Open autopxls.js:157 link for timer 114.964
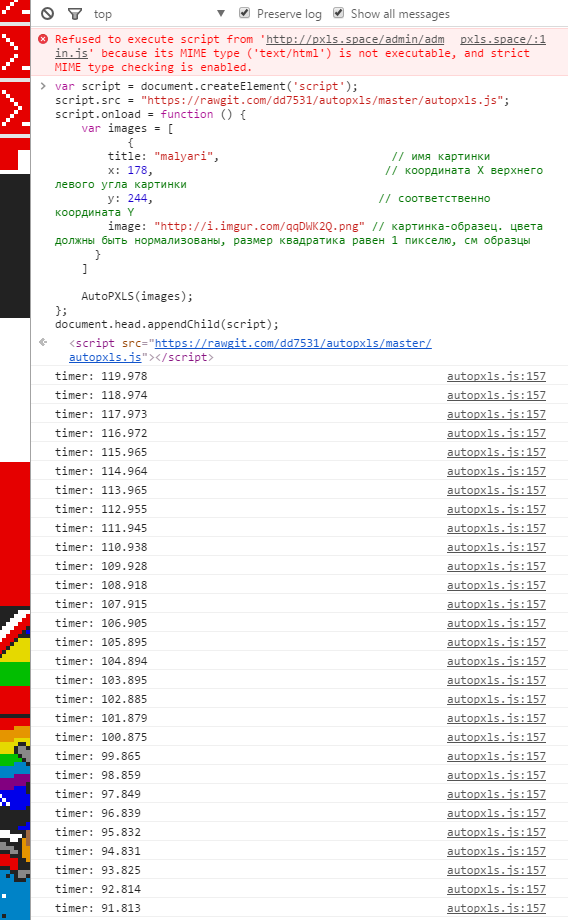The image size is (568, 920). [496, 471]
